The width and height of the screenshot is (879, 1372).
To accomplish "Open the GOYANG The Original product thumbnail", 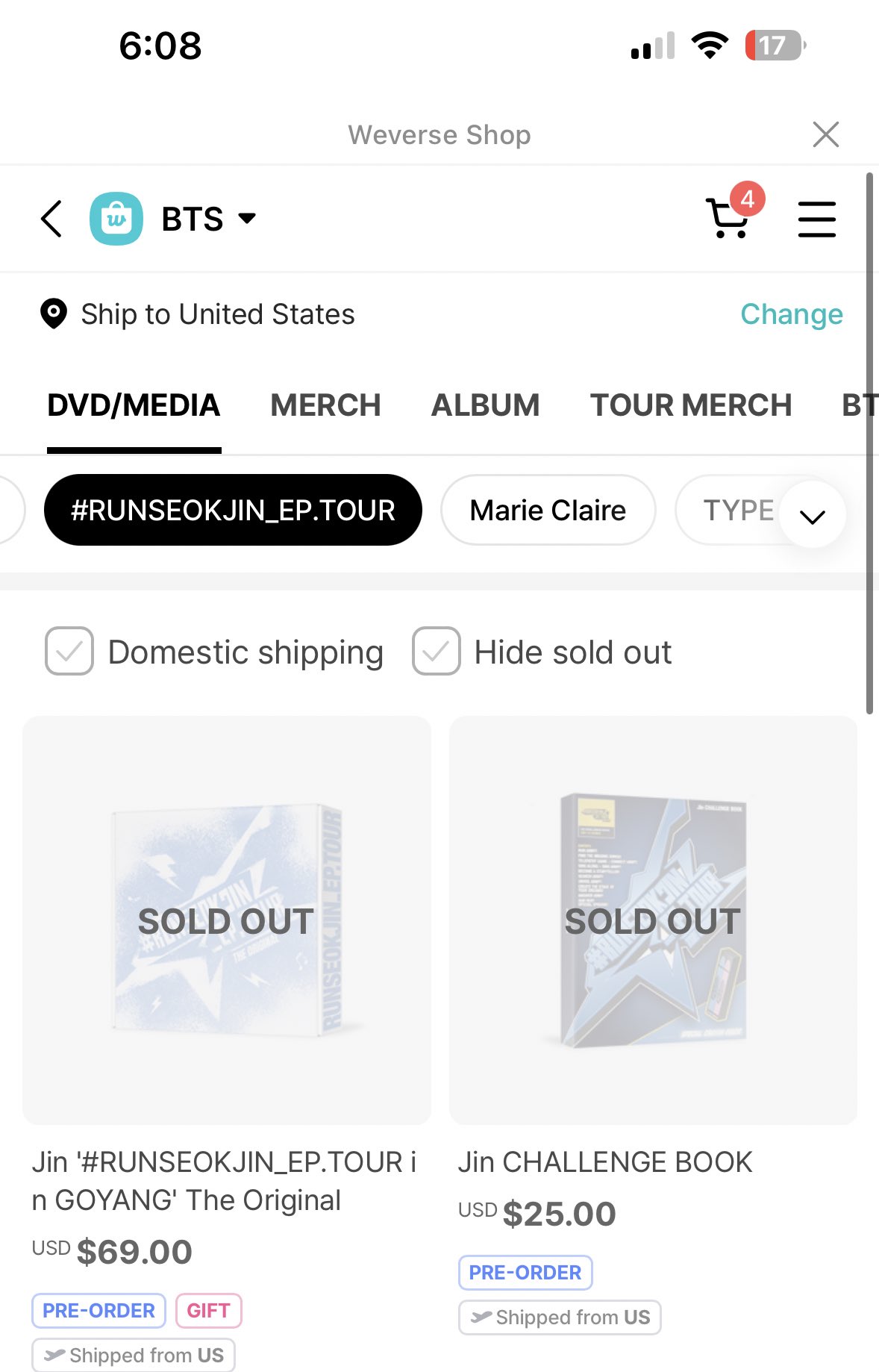I will pyautogui.click(x=227, y=920).
